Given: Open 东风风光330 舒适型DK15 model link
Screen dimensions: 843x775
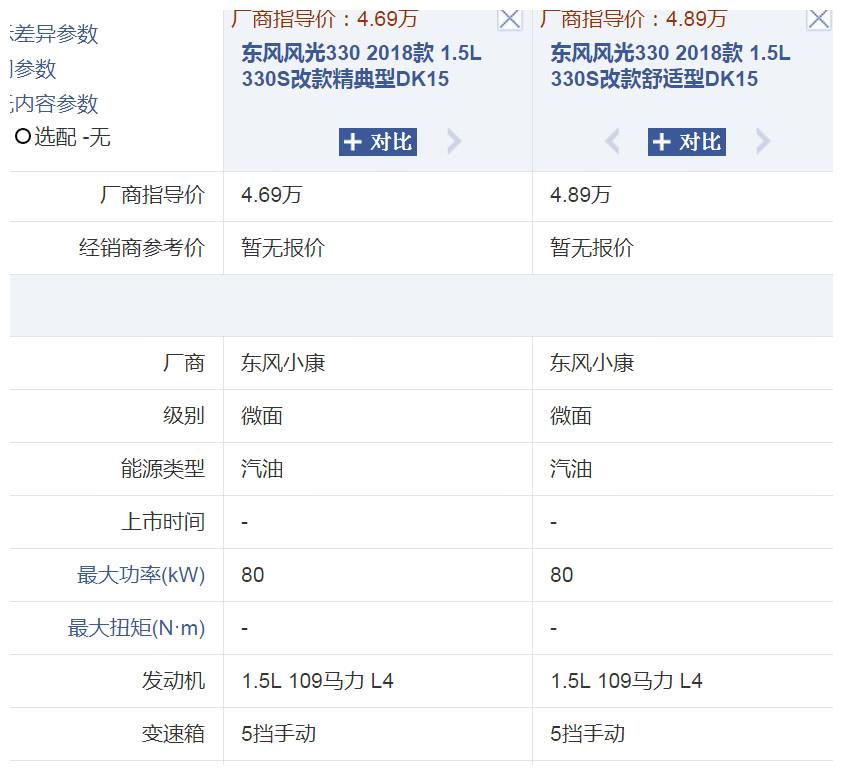Looking at the screenshot, I should pyautogui.click(x=670, y=66).
